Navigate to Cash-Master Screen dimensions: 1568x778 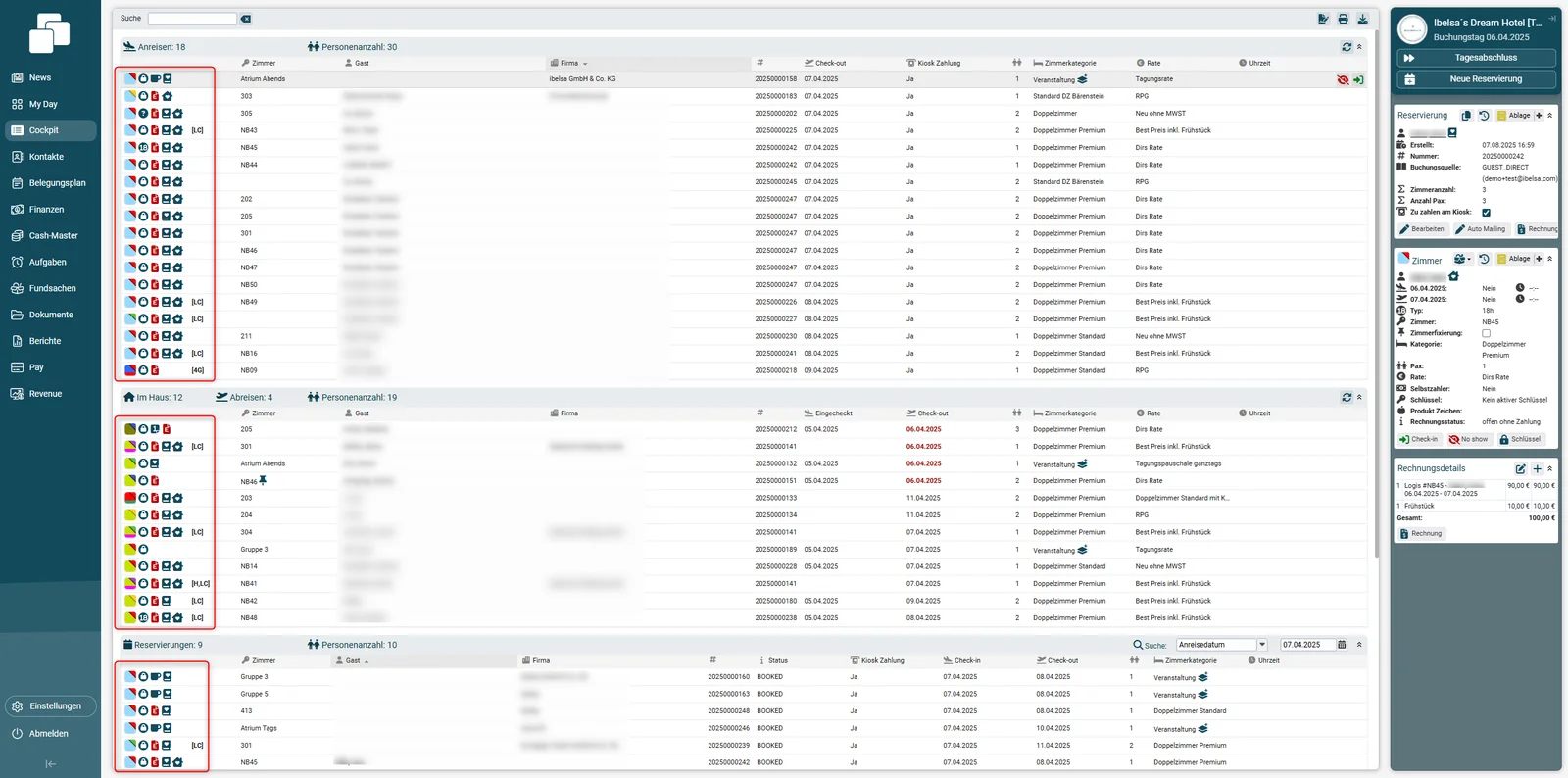pyautogui.click(x=53, y=236)
